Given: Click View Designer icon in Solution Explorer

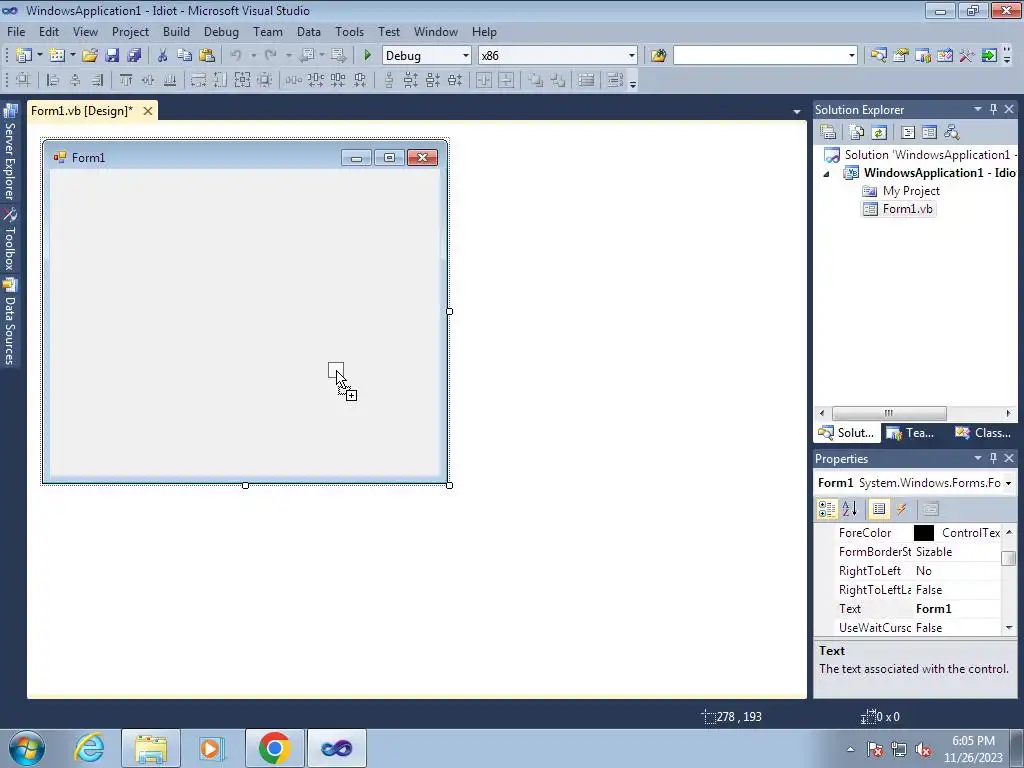Looking at the screenshot, I should [929, 133].
